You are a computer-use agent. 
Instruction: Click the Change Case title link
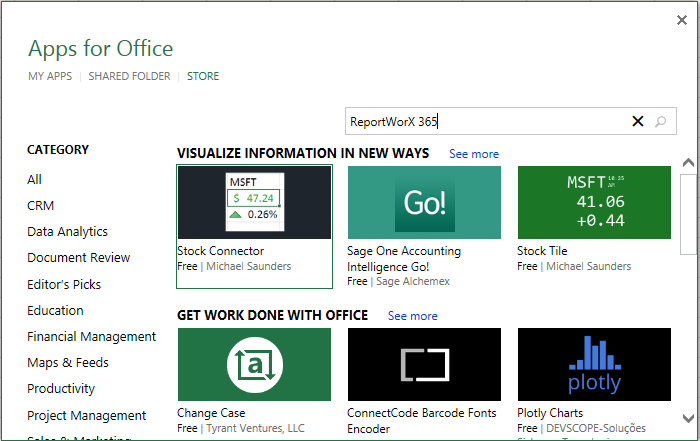point(211,413)
